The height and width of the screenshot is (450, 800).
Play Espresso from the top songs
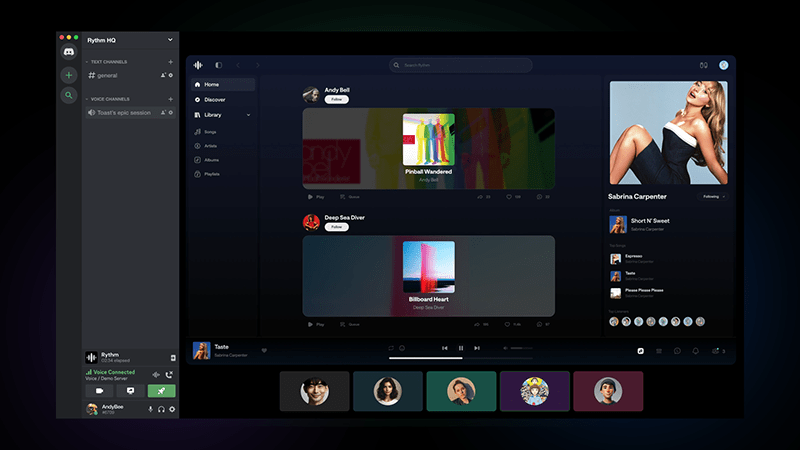[x=633, y=259]
